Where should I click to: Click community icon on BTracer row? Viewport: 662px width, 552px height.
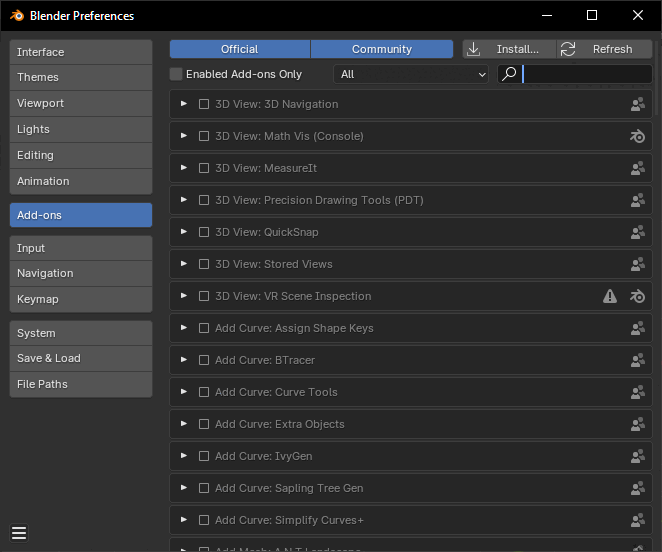point(638,360)
